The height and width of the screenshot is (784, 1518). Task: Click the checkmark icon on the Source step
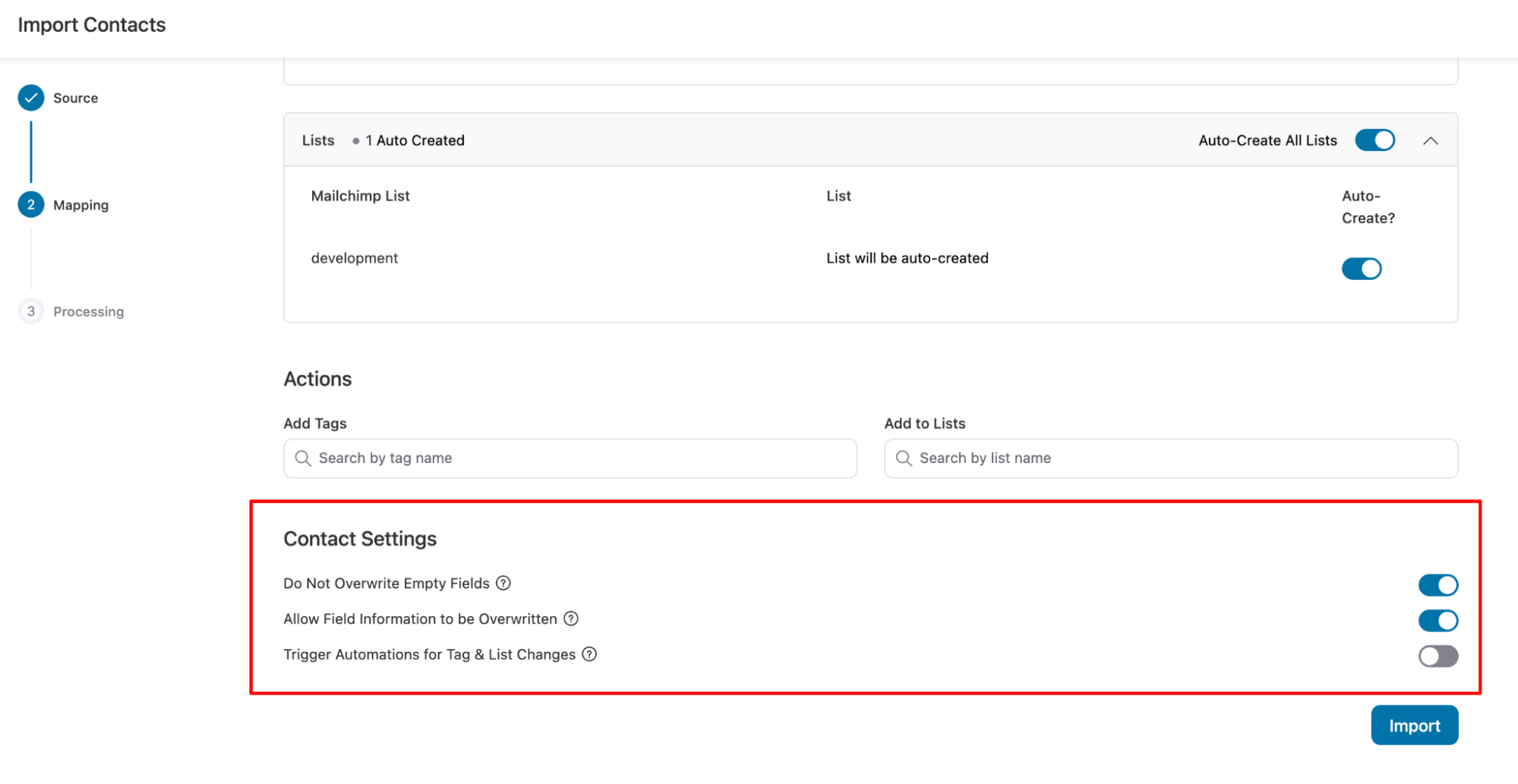30,97
